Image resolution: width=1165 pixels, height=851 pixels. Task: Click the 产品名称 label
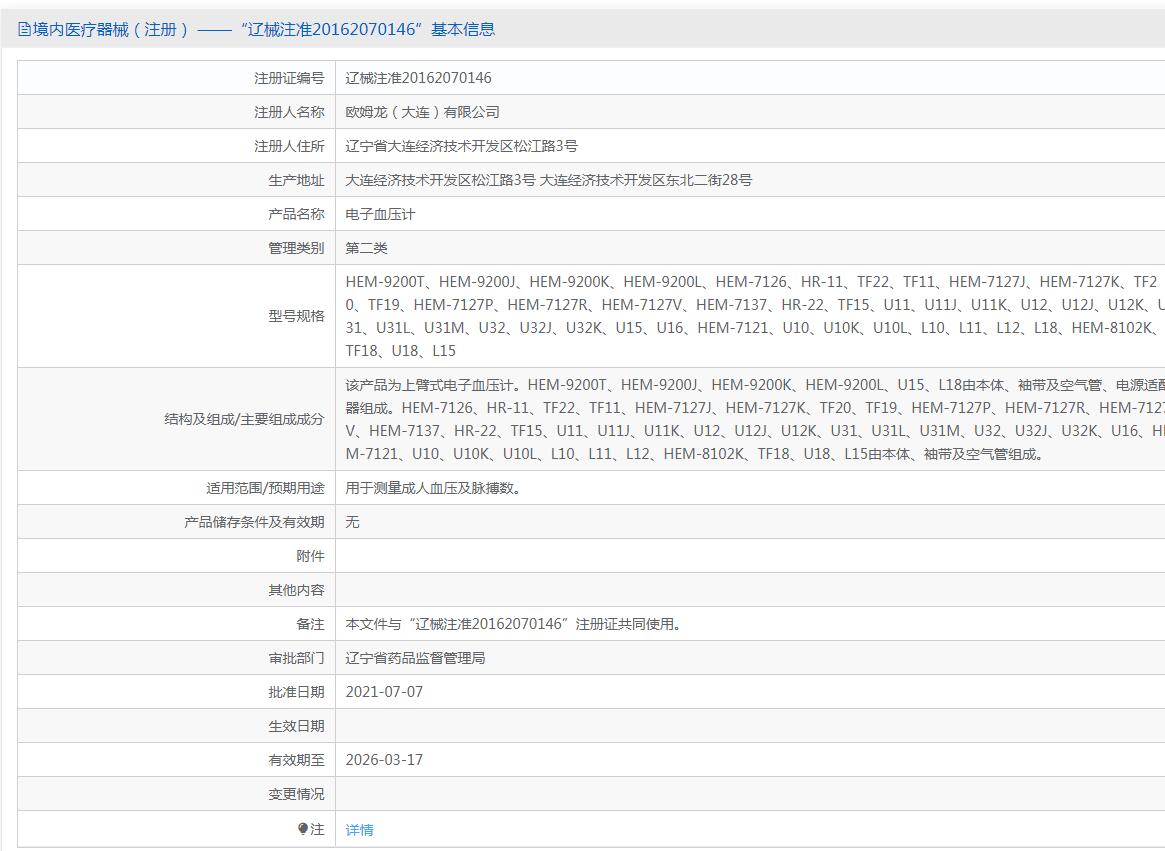coord(296,214)
